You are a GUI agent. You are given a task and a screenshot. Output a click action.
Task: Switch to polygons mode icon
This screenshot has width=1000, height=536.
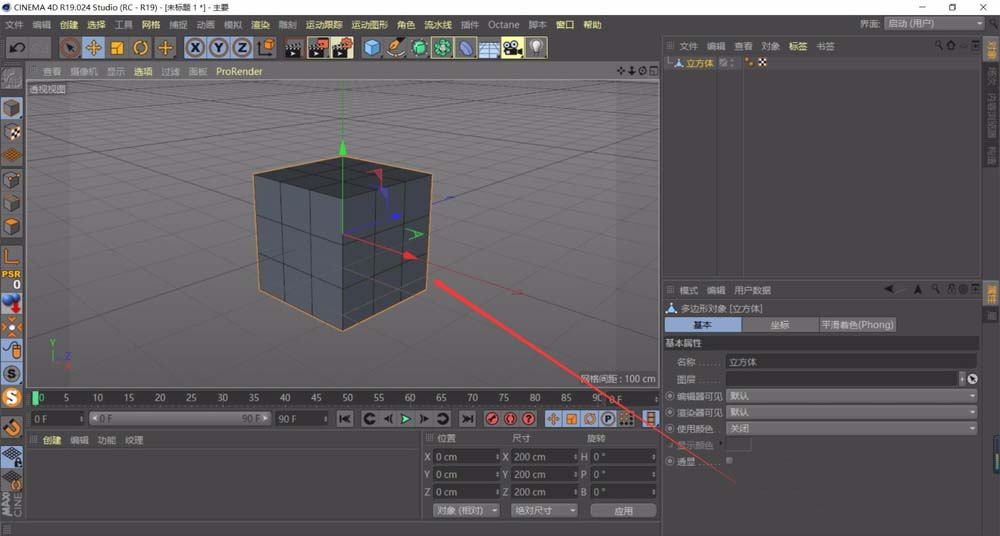pos(11,227)
